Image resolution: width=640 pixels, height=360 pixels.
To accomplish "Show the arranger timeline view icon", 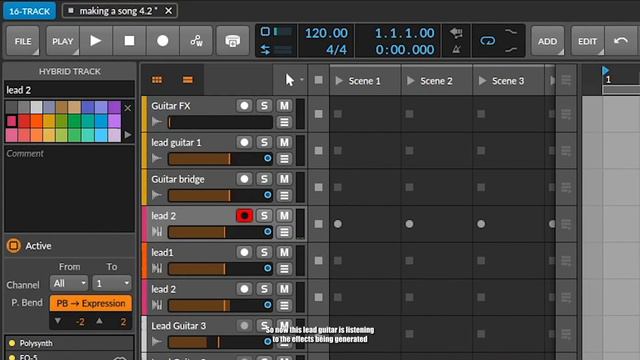I will 188,80.
